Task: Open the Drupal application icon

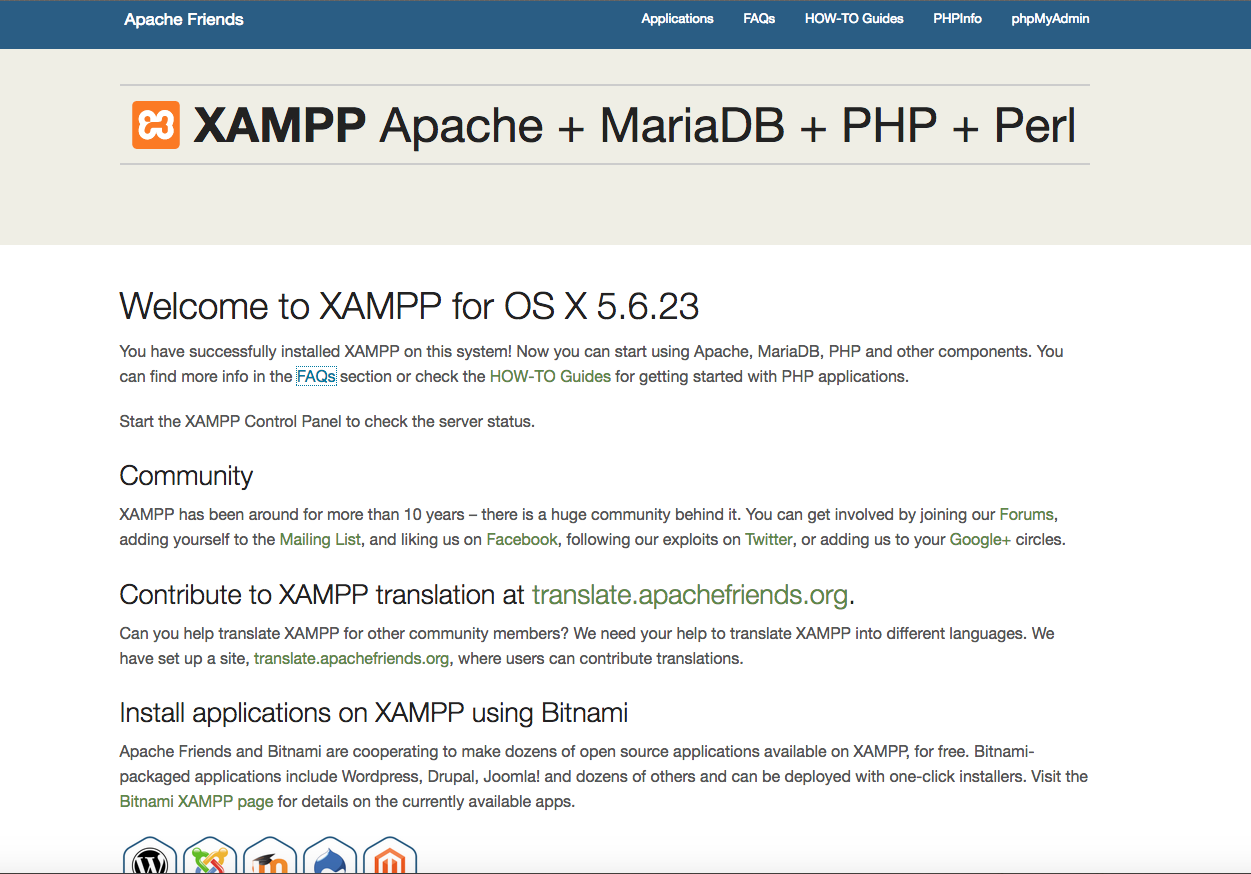Action: coord(330,856)
